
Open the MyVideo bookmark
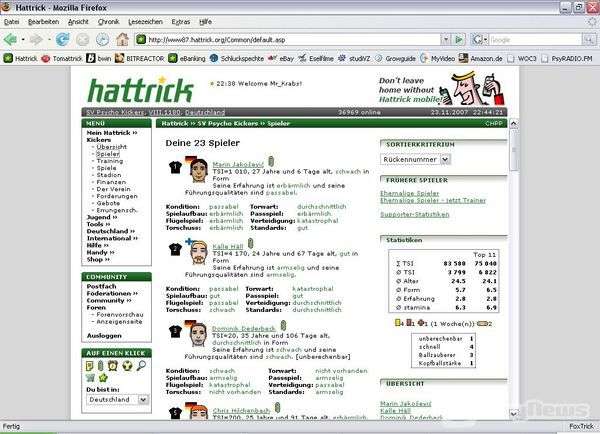click(x=437, y=58)
